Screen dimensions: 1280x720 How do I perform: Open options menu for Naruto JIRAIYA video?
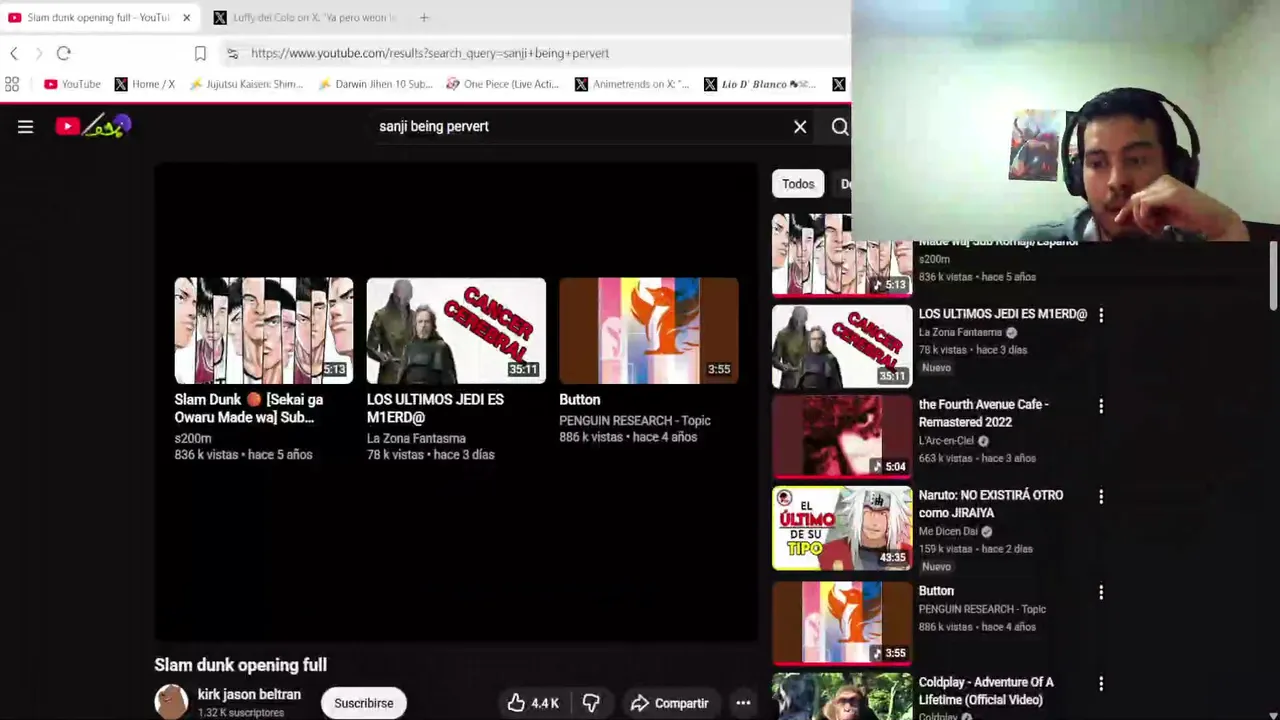click(1101, 497)
